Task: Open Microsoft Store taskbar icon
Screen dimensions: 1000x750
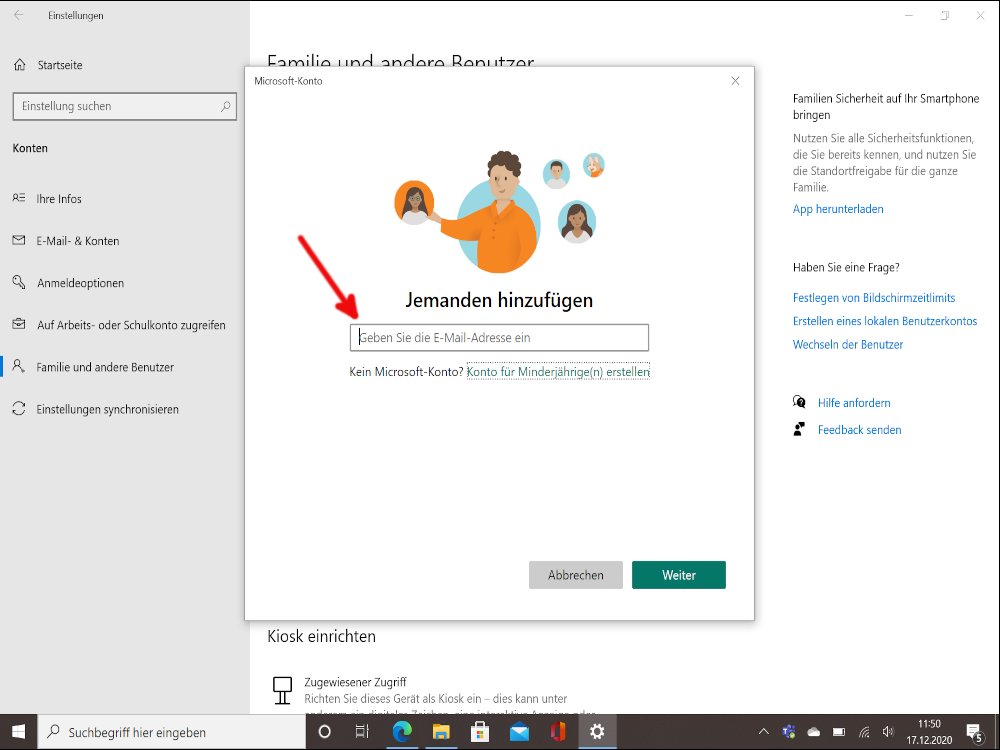Action: pos(479,732)
